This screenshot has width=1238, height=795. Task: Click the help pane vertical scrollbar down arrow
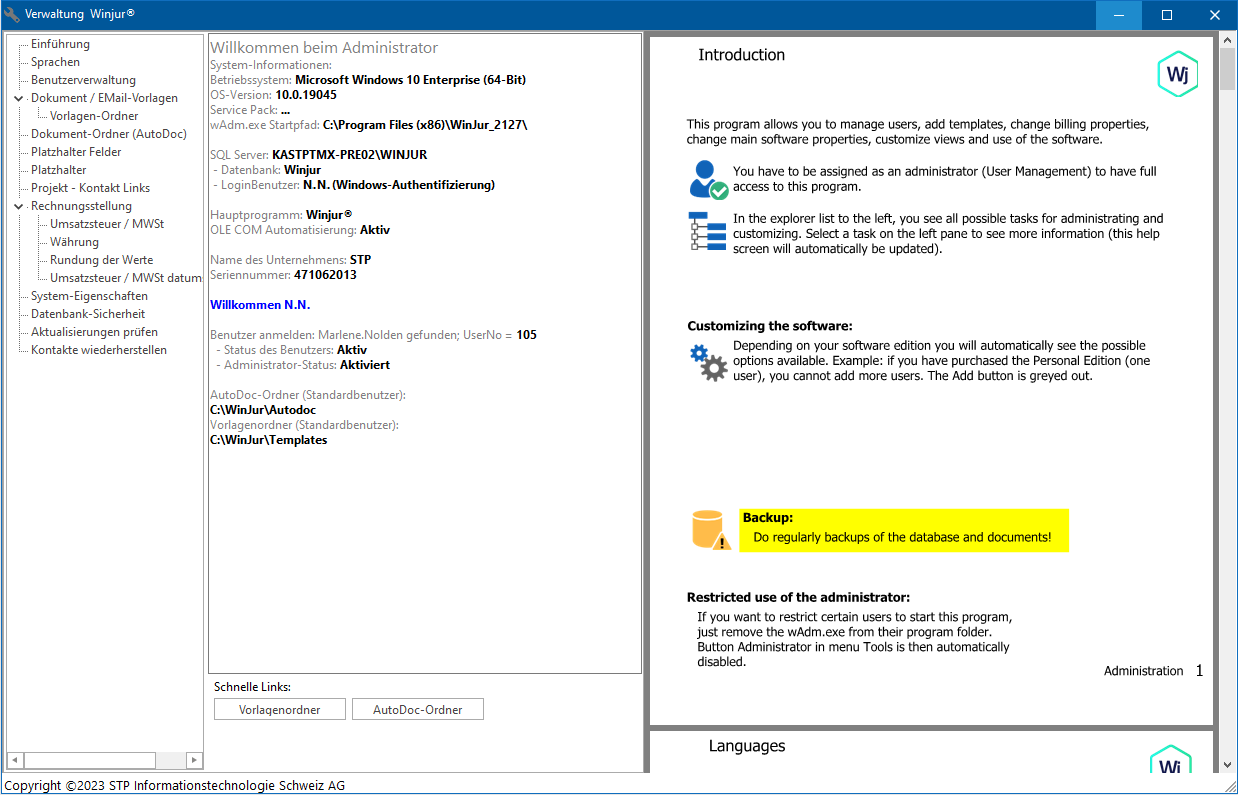(x=1228, y=764)
